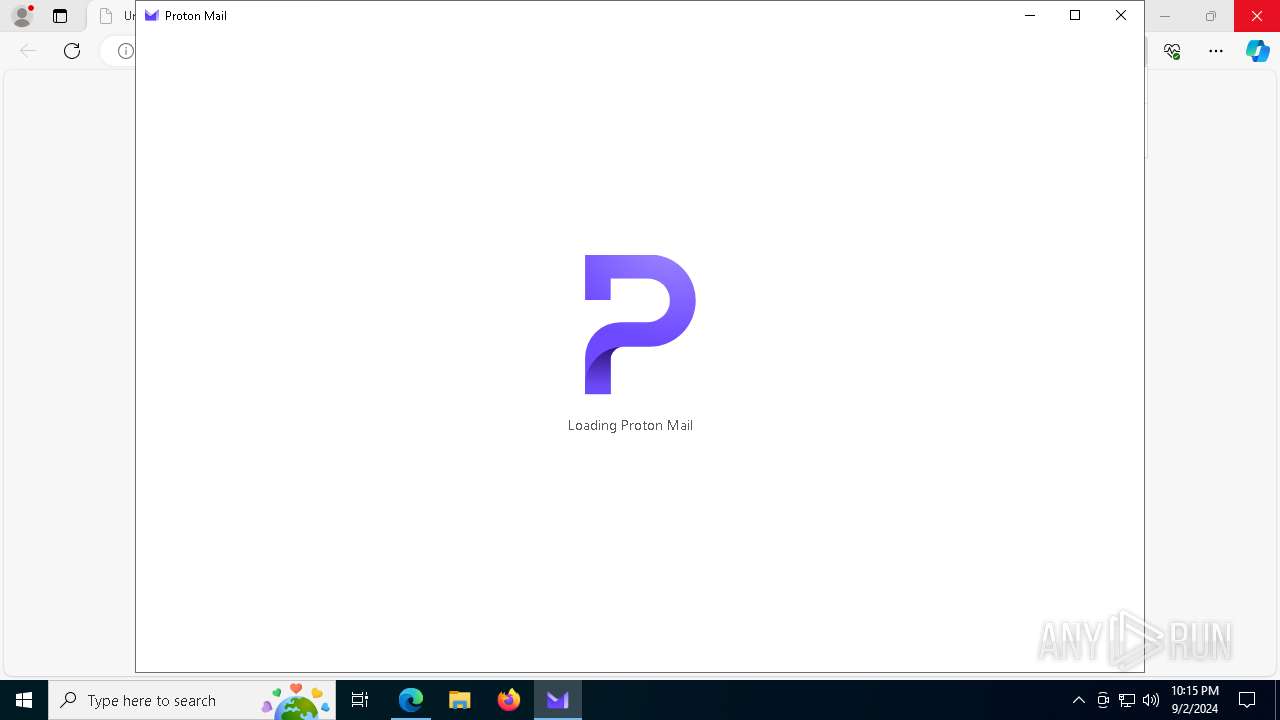The image size is (1280, 720).
Task: Open notification center icon
Action: [1247, 700]
